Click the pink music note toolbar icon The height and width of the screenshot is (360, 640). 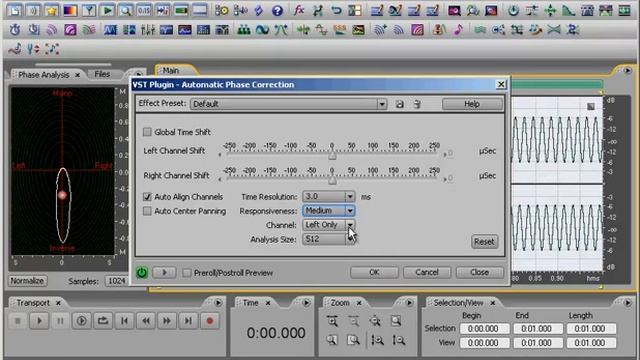(458, 29)
